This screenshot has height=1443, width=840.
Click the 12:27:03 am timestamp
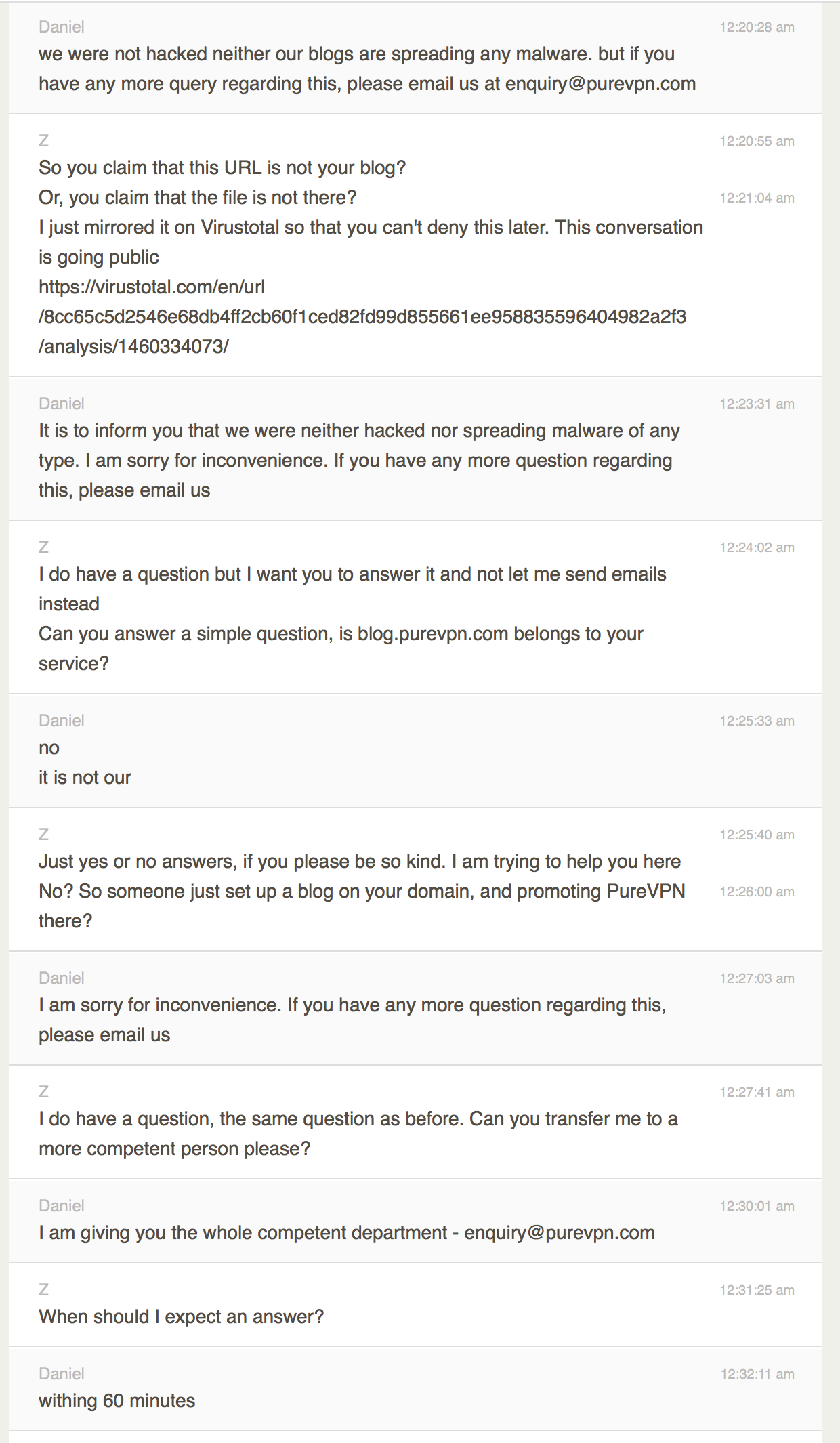pos(757,978)
